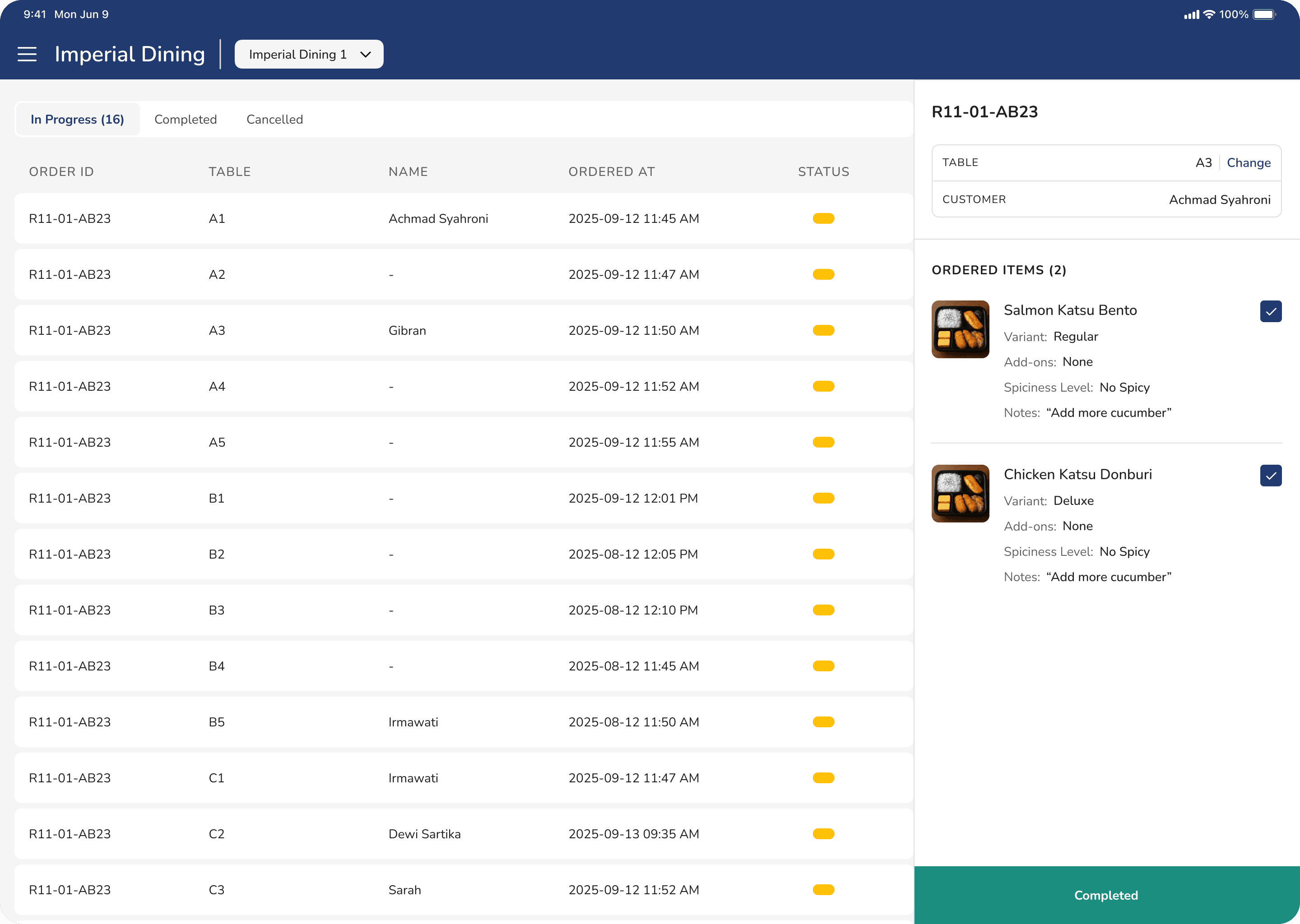This screenshot has width=1300, height=924.
Task: Click the yellow status pill for table B2
Action: tap(823, 554)
